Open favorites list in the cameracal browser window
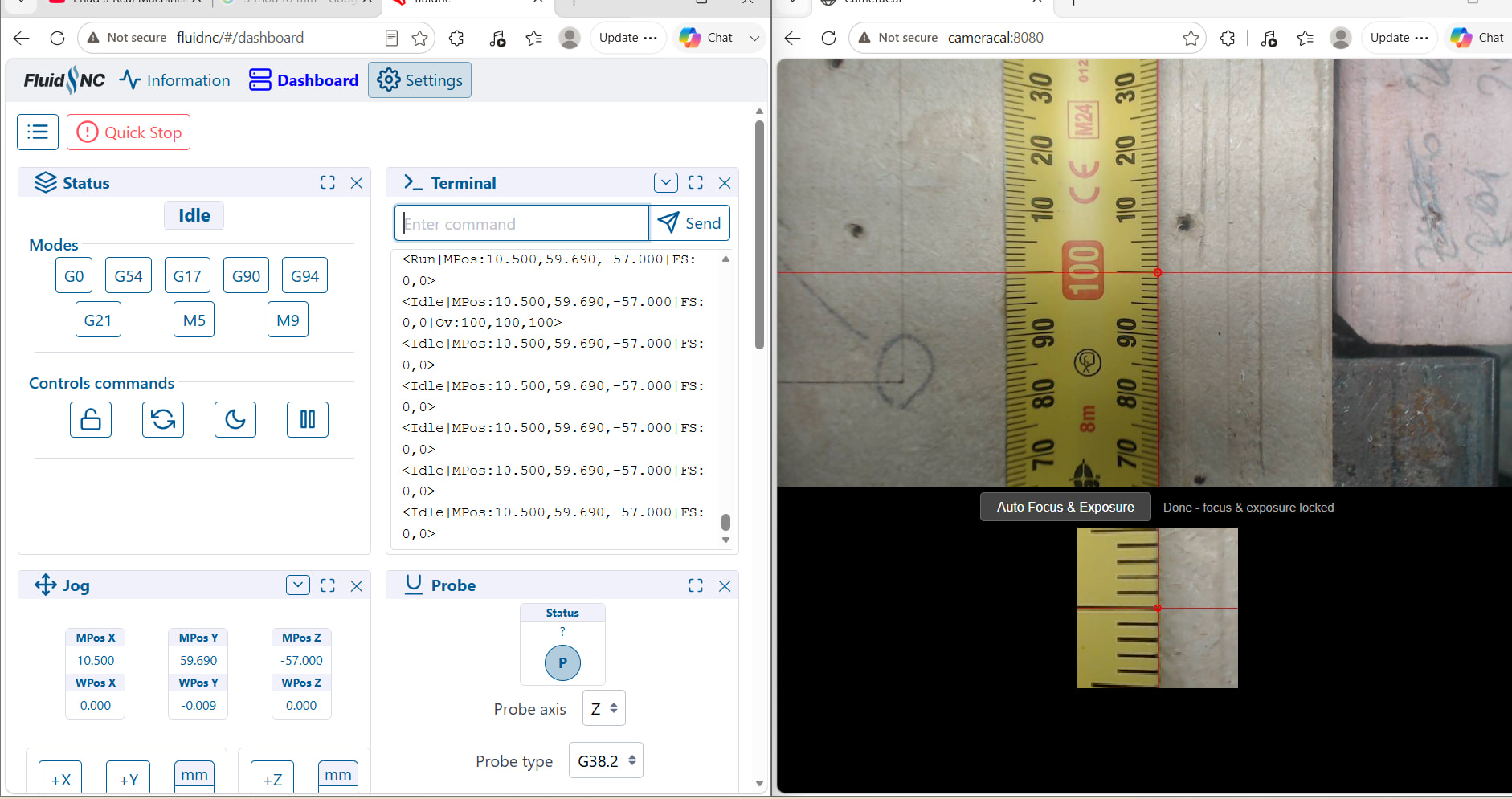1512x799 pixels. tap(1306, 38)
